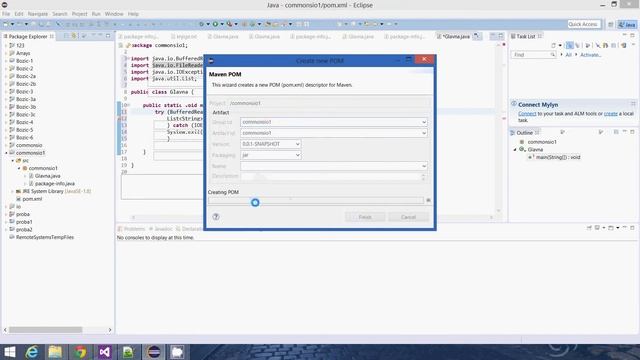Image resolution: width=640 pixels, height=360 pixels.
Task: Click the New Task icon in Task List
Action: coord(554,45)
